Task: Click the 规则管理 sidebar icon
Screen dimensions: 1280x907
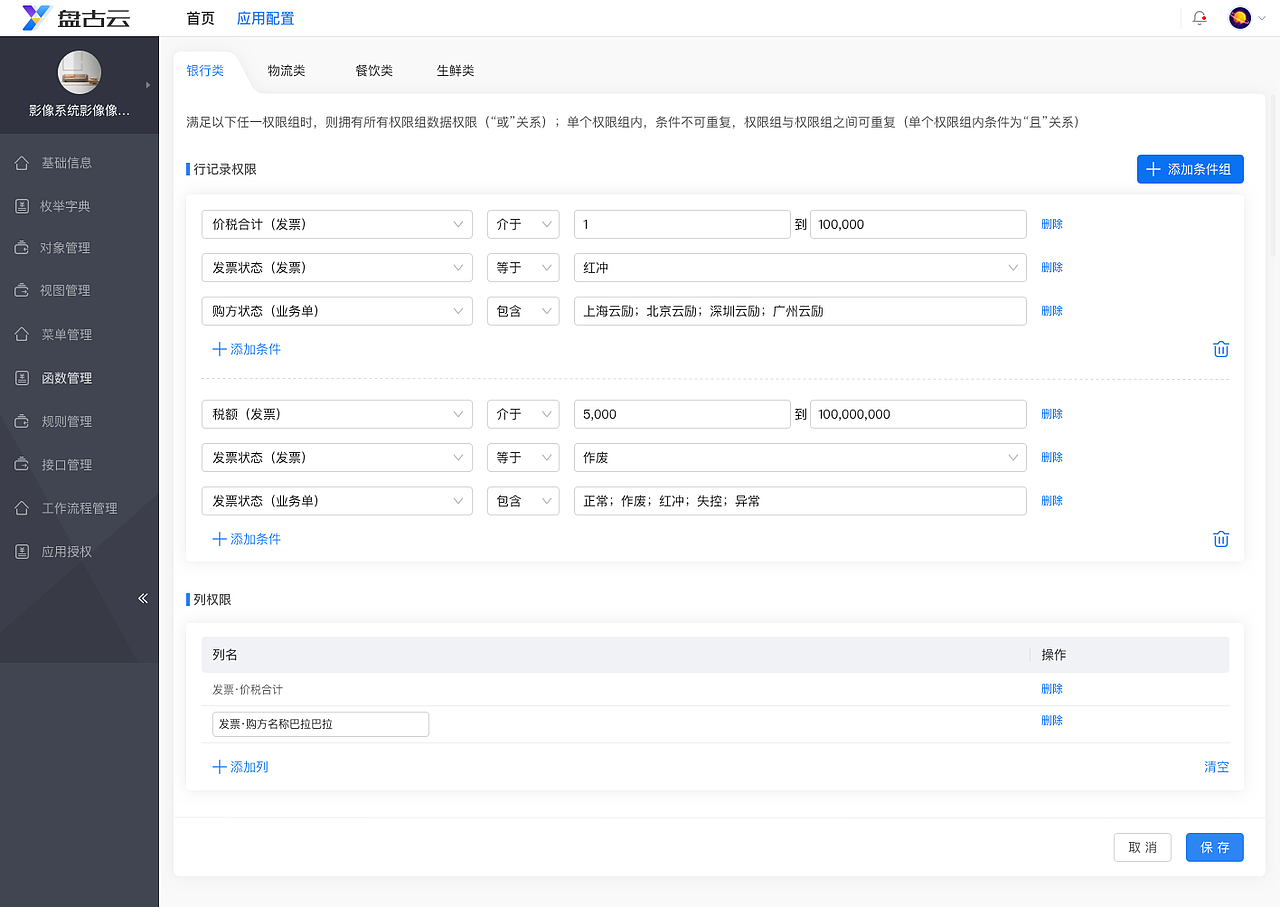Action: [22, 421]
